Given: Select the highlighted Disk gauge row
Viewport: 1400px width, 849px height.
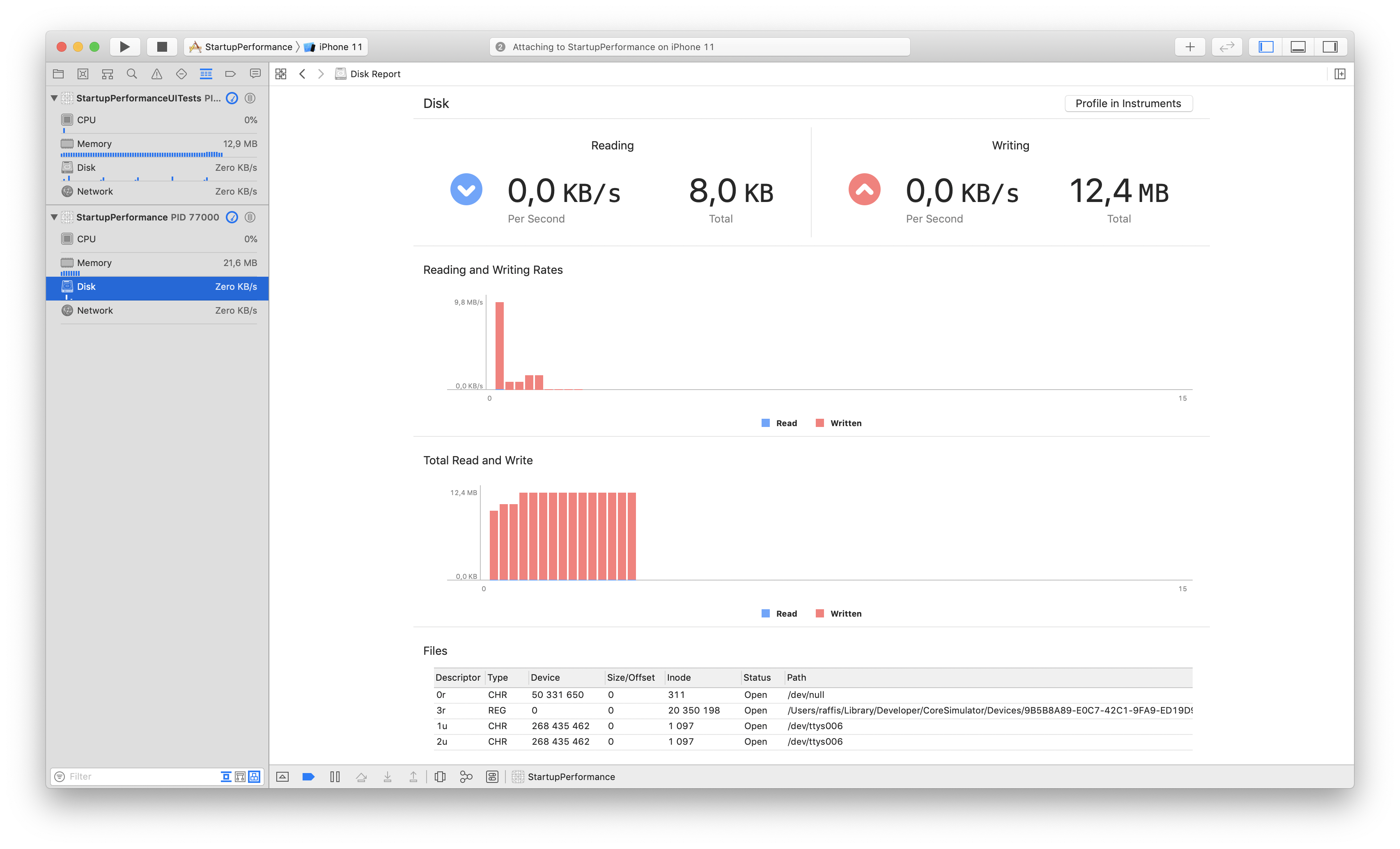Looking at the screenshot, I should coord(157,288).
